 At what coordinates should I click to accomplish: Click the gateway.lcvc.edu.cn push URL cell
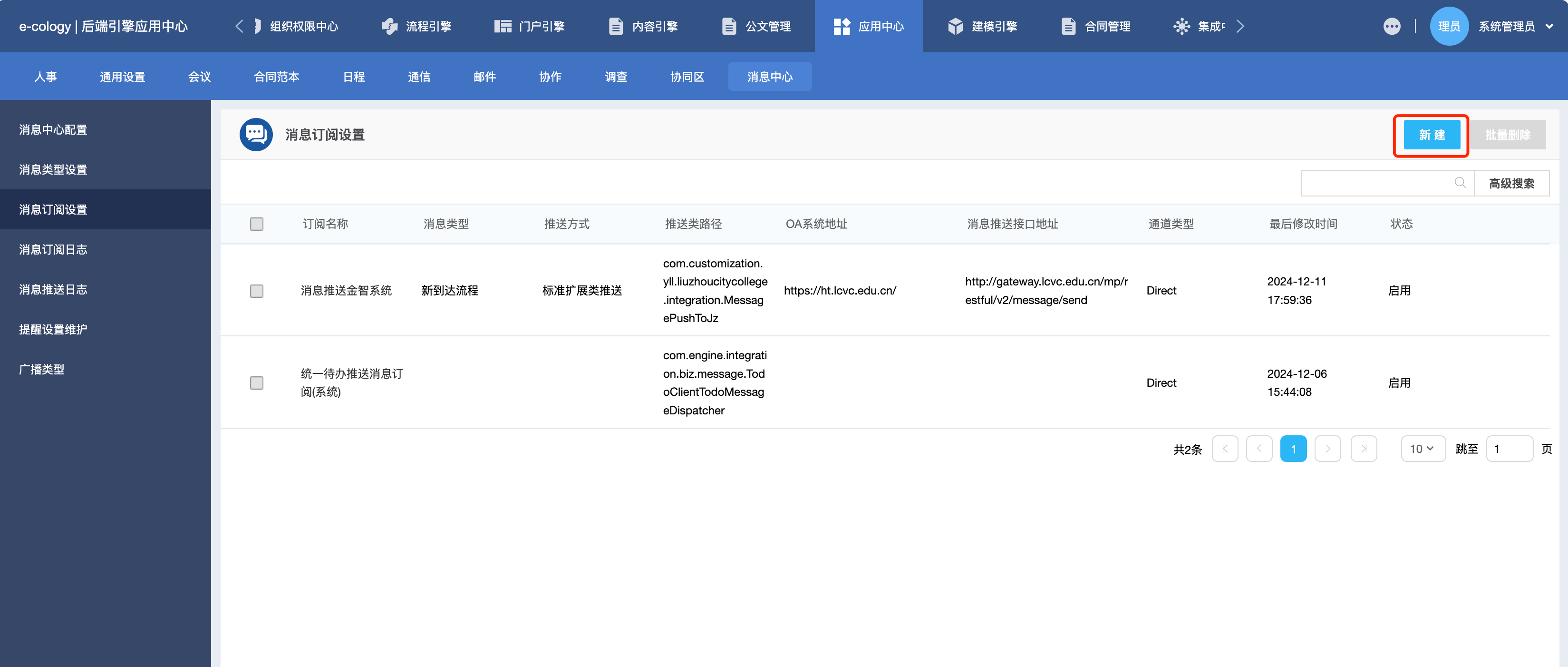coord(1046,291)
